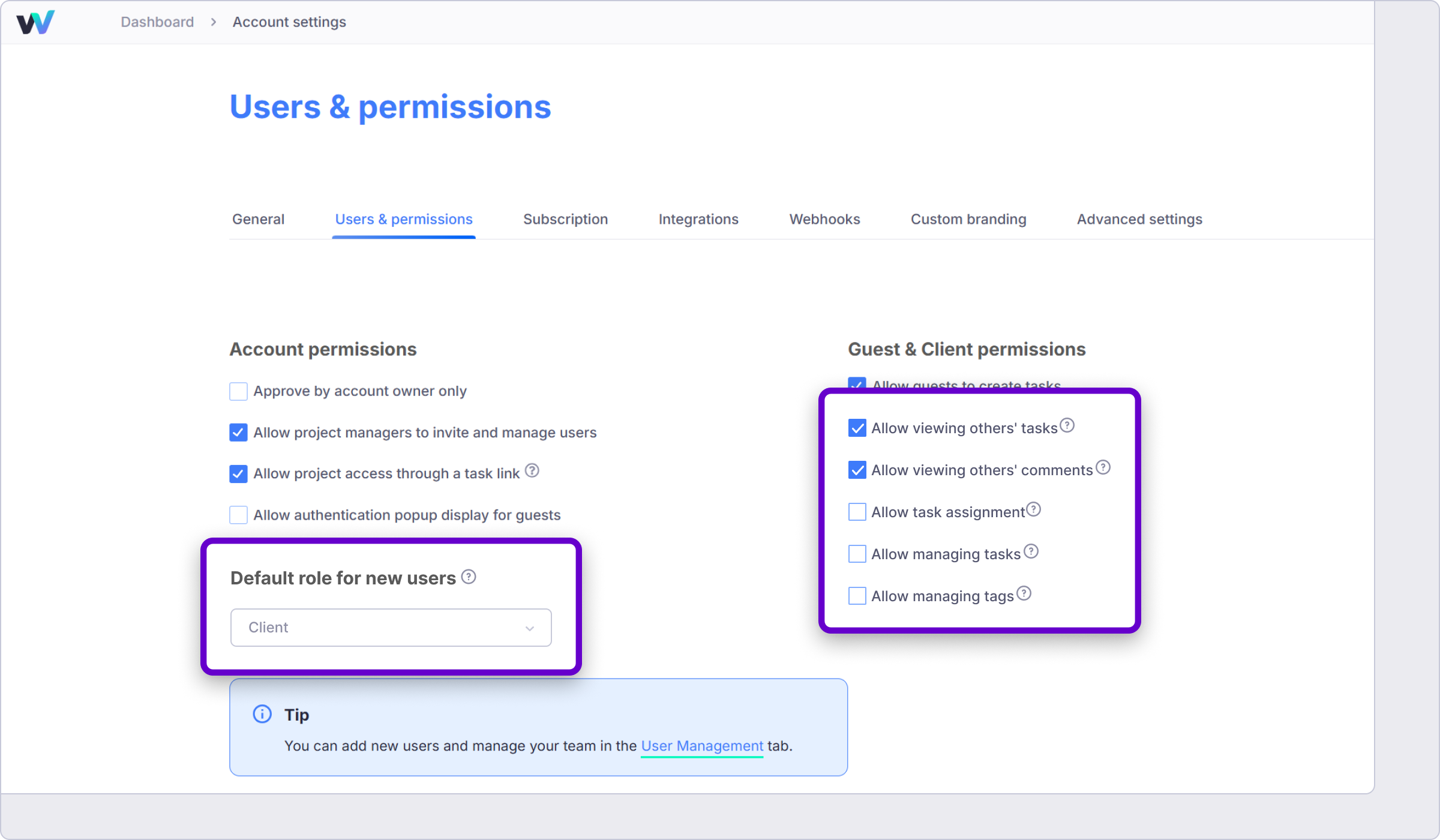The width and height of the screenshot is (1440, 840).
Task: Click the Tip info circle icon
Action: tap(262, 714)
